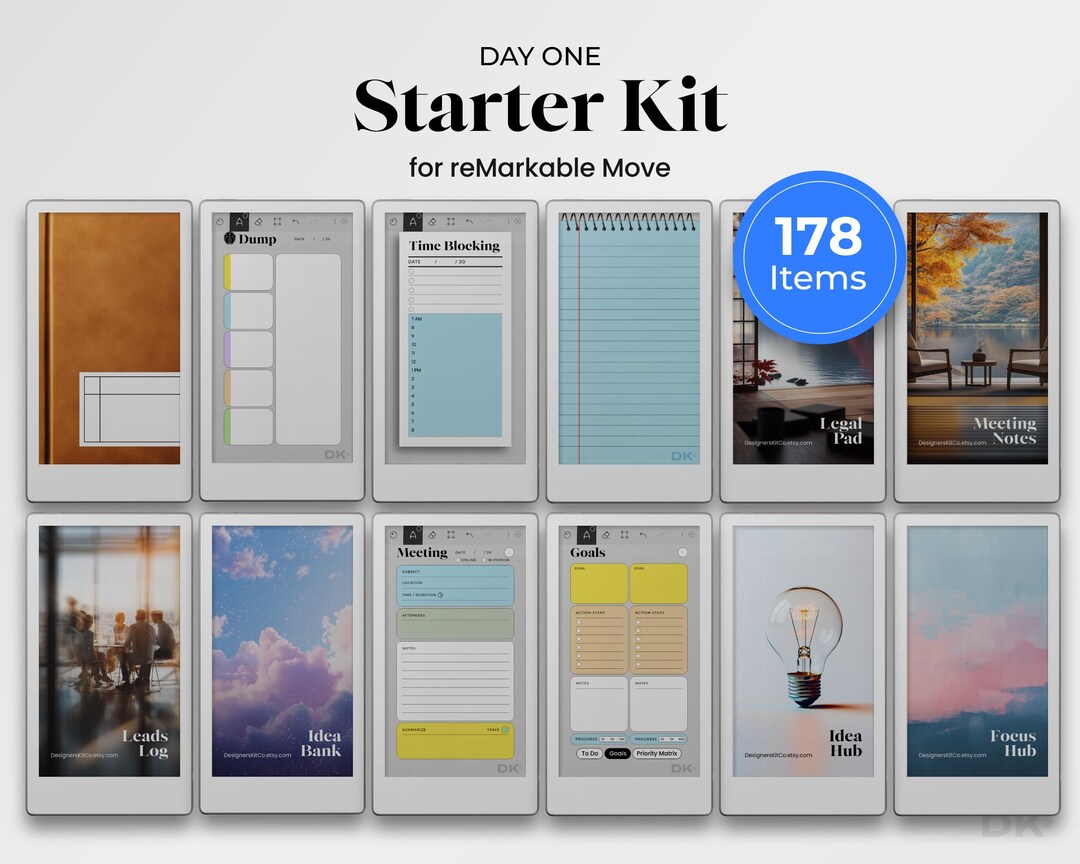Undo the last stroke on the Dump page
Screen dimensions: 1080x864
[x=295, y=222]
